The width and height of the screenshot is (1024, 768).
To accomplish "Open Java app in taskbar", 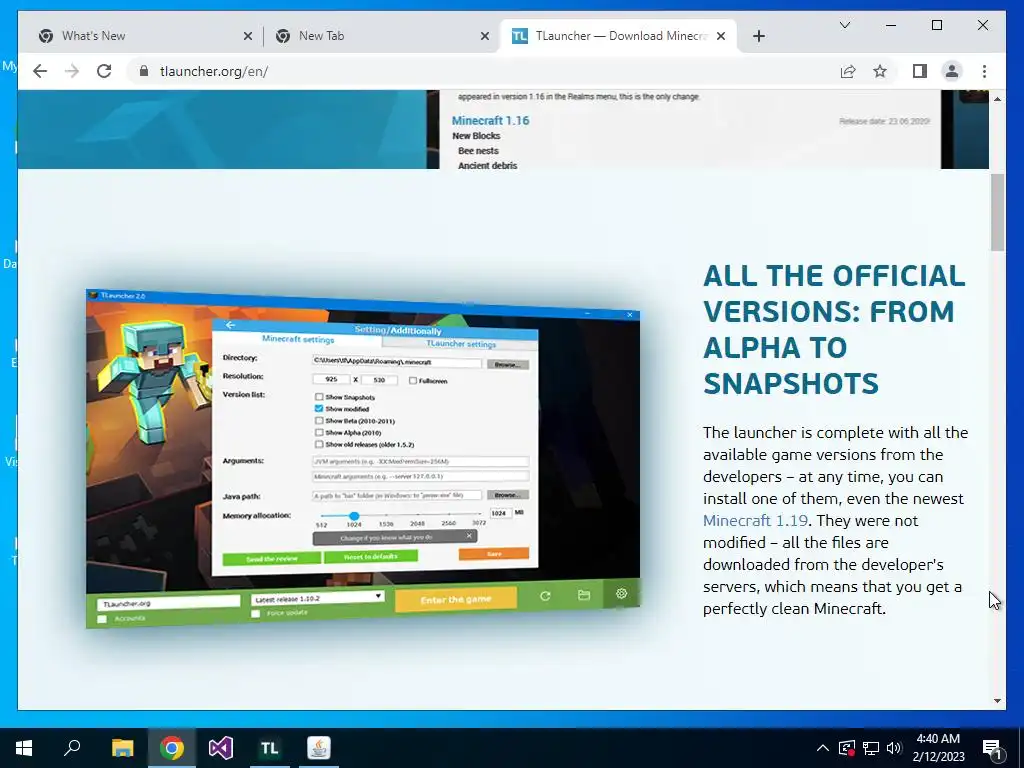I will click(x=319, y=748).
